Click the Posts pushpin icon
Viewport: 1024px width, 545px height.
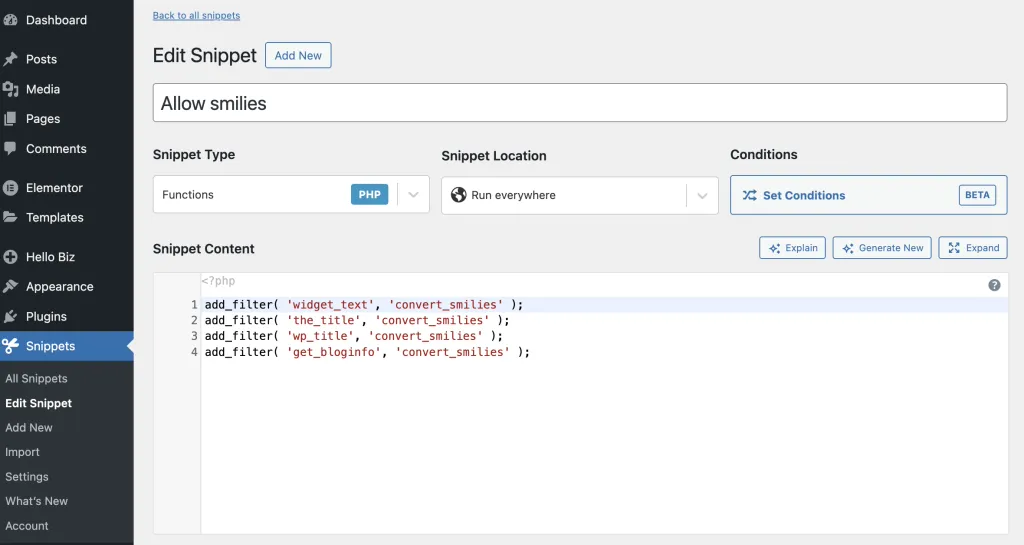[x=10, y=59]
